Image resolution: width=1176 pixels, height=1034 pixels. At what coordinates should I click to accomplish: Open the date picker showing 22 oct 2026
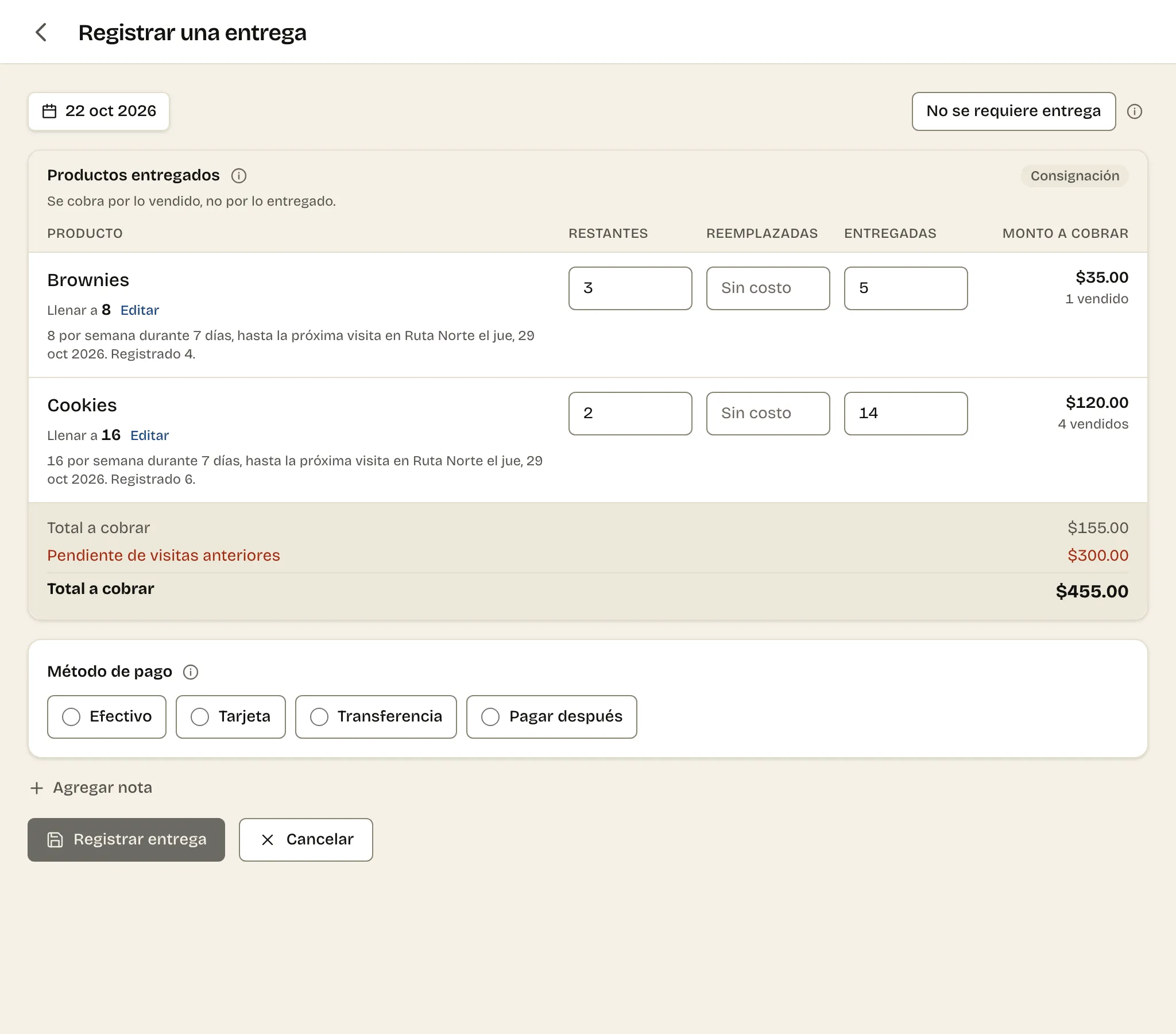(x=98, y=111)
